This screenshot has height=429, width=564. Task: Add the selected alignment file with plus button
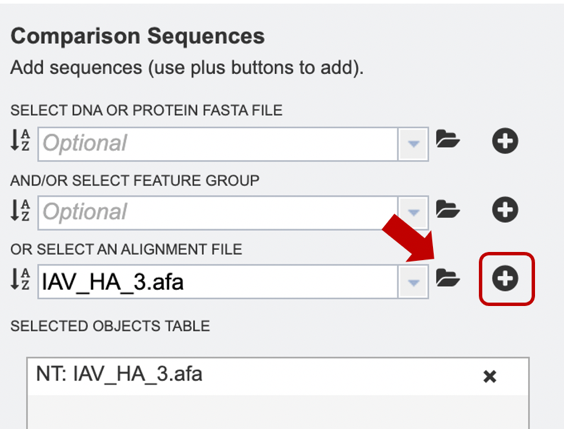pos(505,278)
